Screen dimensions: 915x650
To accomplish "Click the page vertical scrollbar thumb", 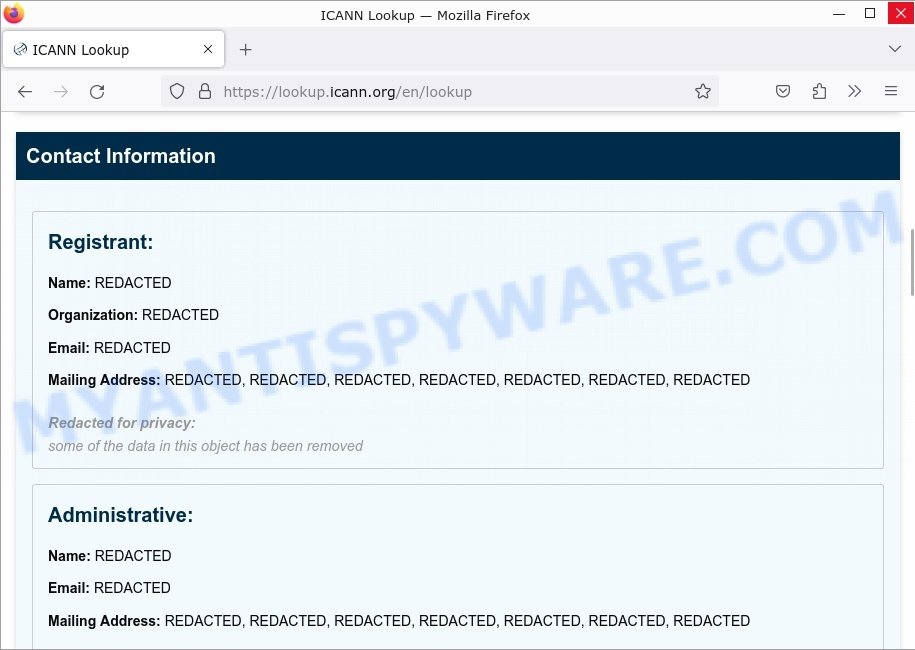I will click(x=912, y=263).
